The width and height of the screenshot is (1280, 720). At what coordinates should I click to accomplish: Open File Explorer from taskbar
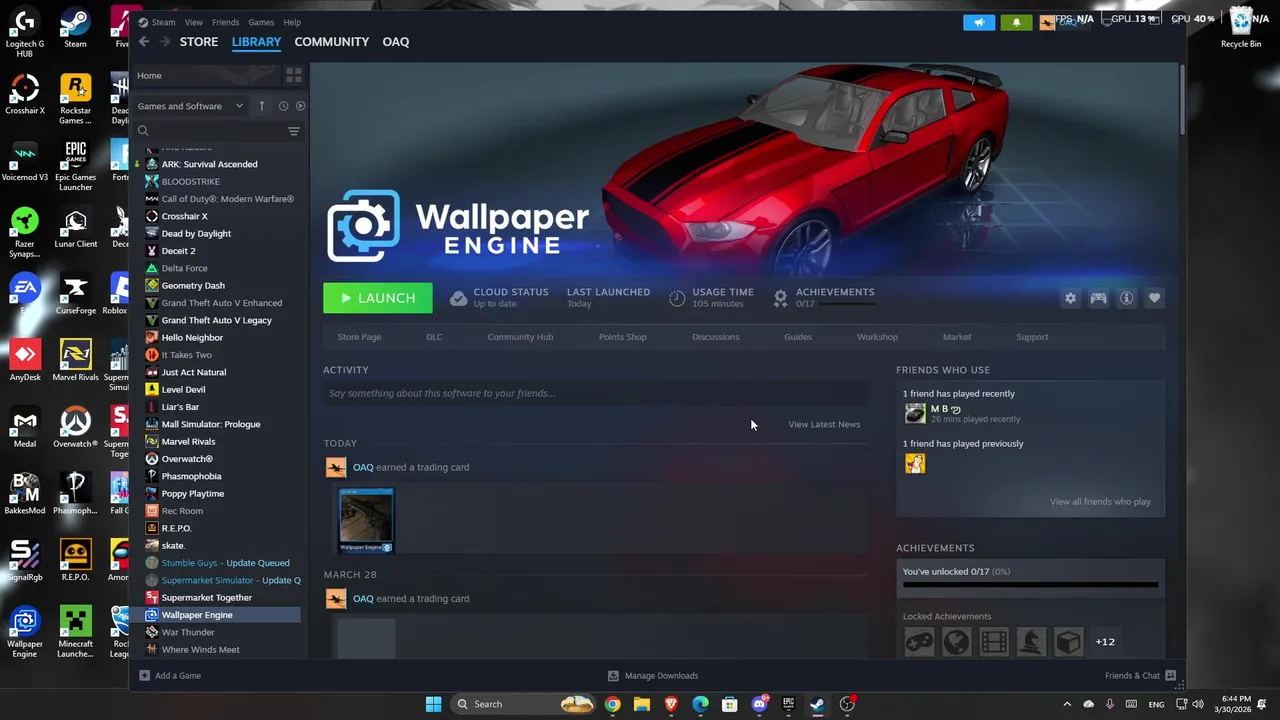642,704
